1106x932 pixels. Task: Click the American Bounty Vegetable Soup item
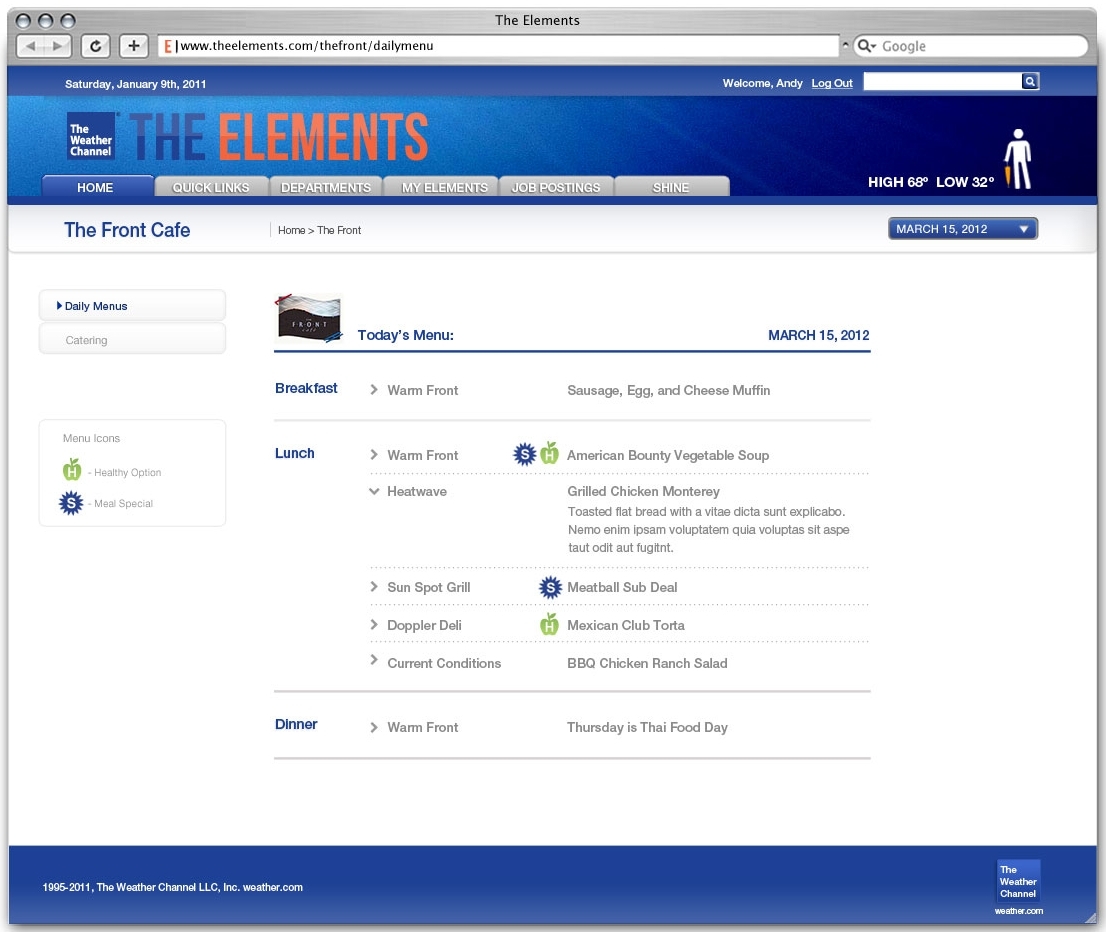[668, 455]
